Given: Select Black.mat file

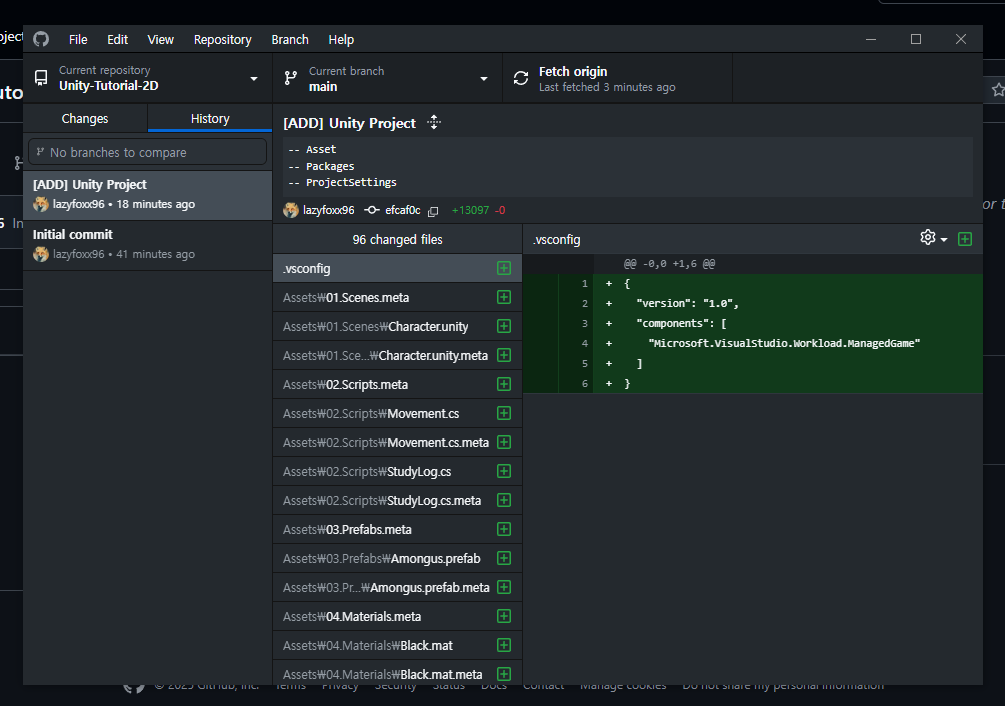Looking at the screenshot, I should click(397, 645).
